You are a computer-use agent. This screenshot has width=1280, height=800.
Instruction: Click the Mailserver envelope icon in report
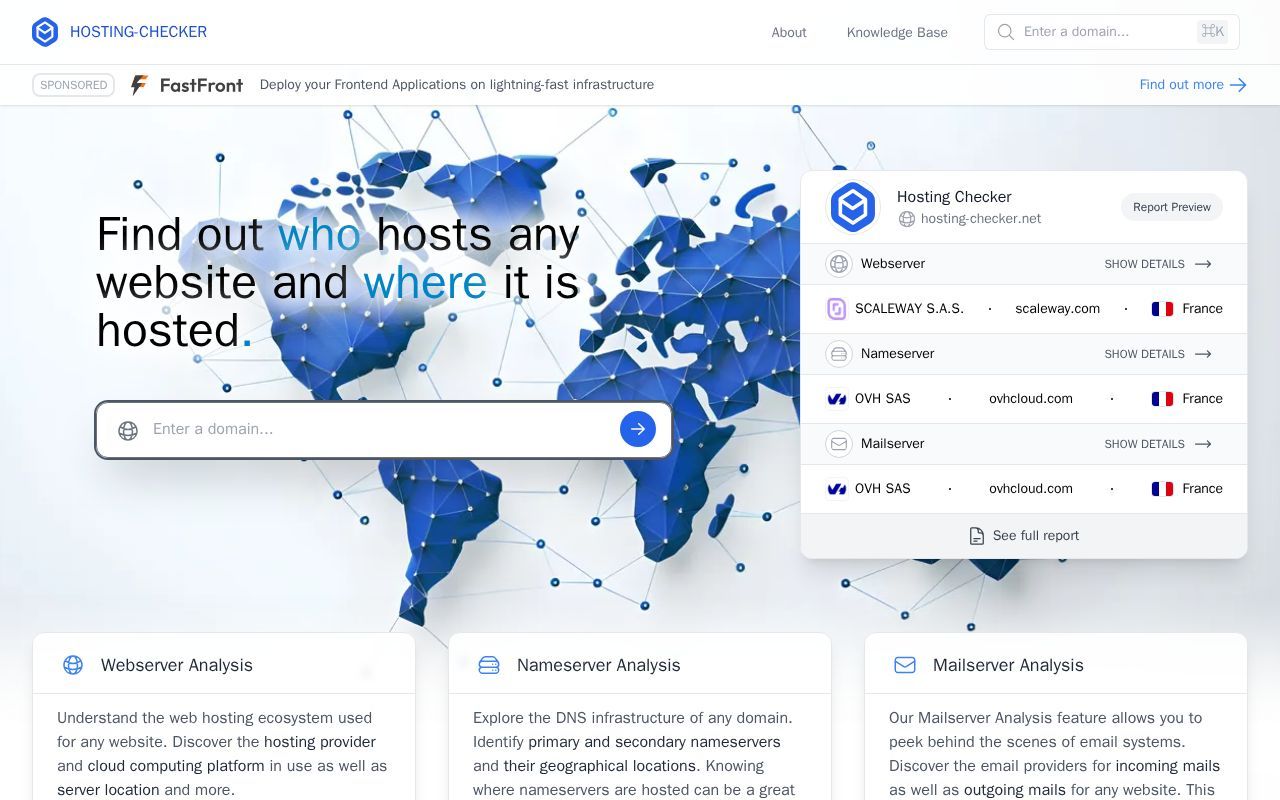coord(839,444)
